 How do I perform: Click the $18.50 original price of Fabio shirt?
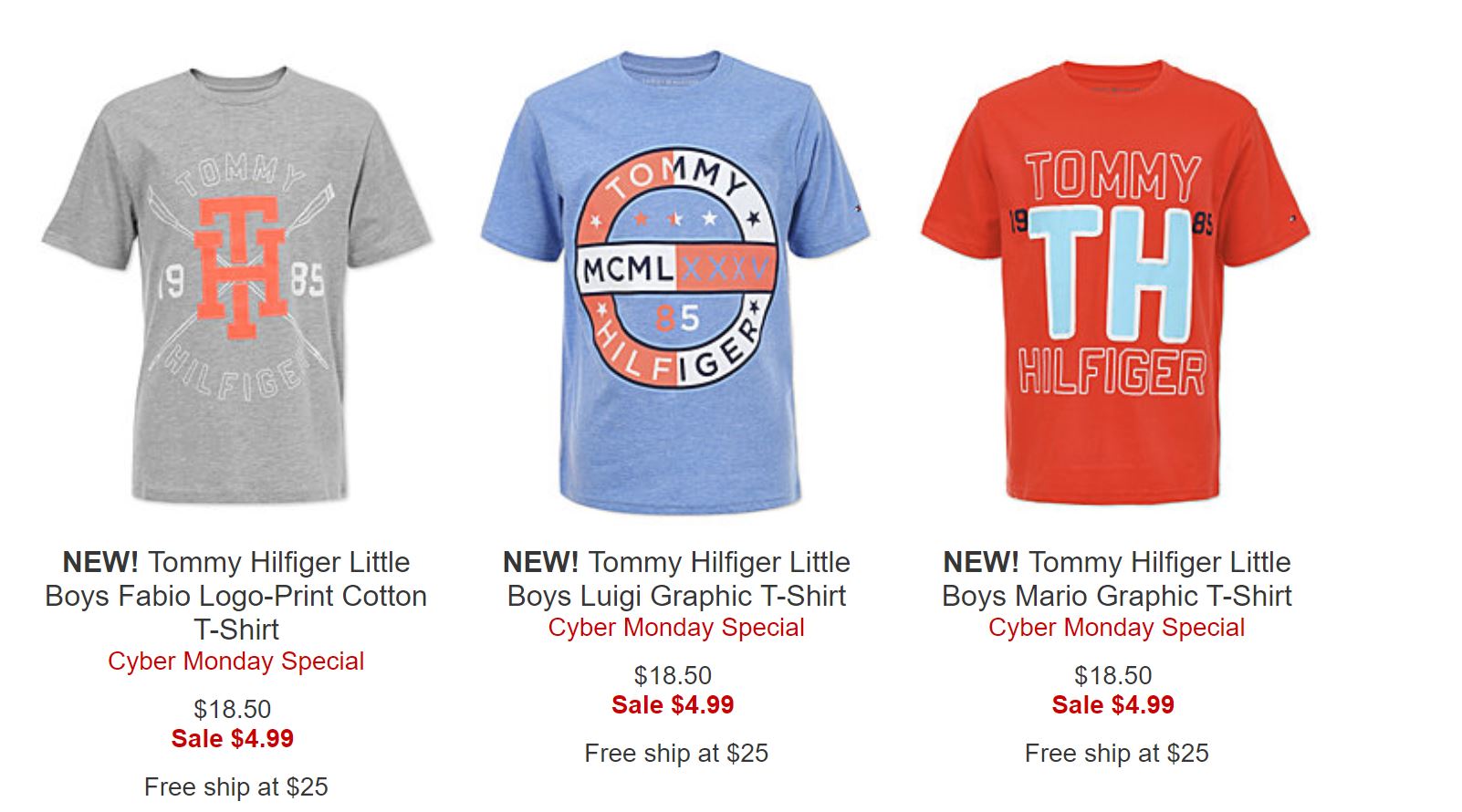pyautogui.click(x=233, y=709)
